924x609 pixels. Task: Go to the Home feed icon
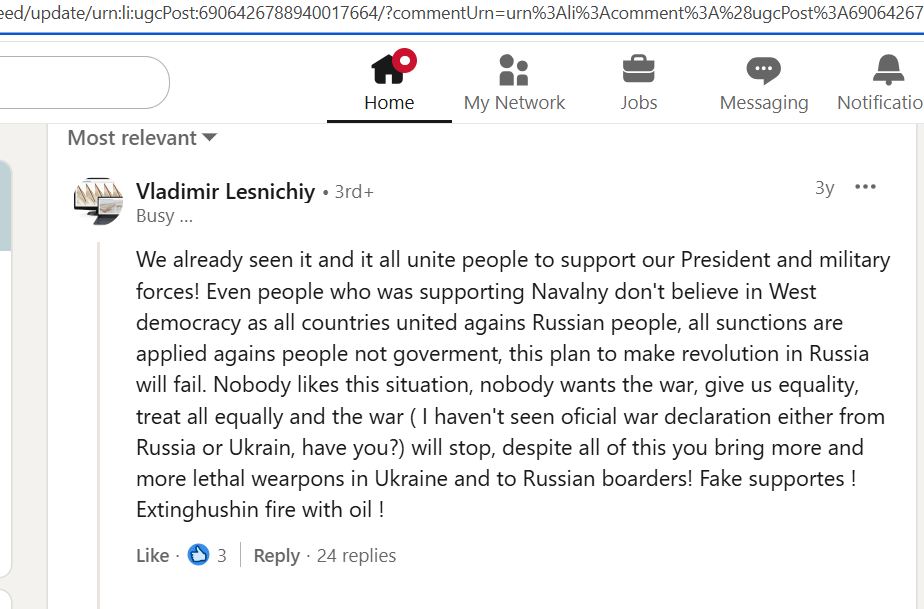389,70
